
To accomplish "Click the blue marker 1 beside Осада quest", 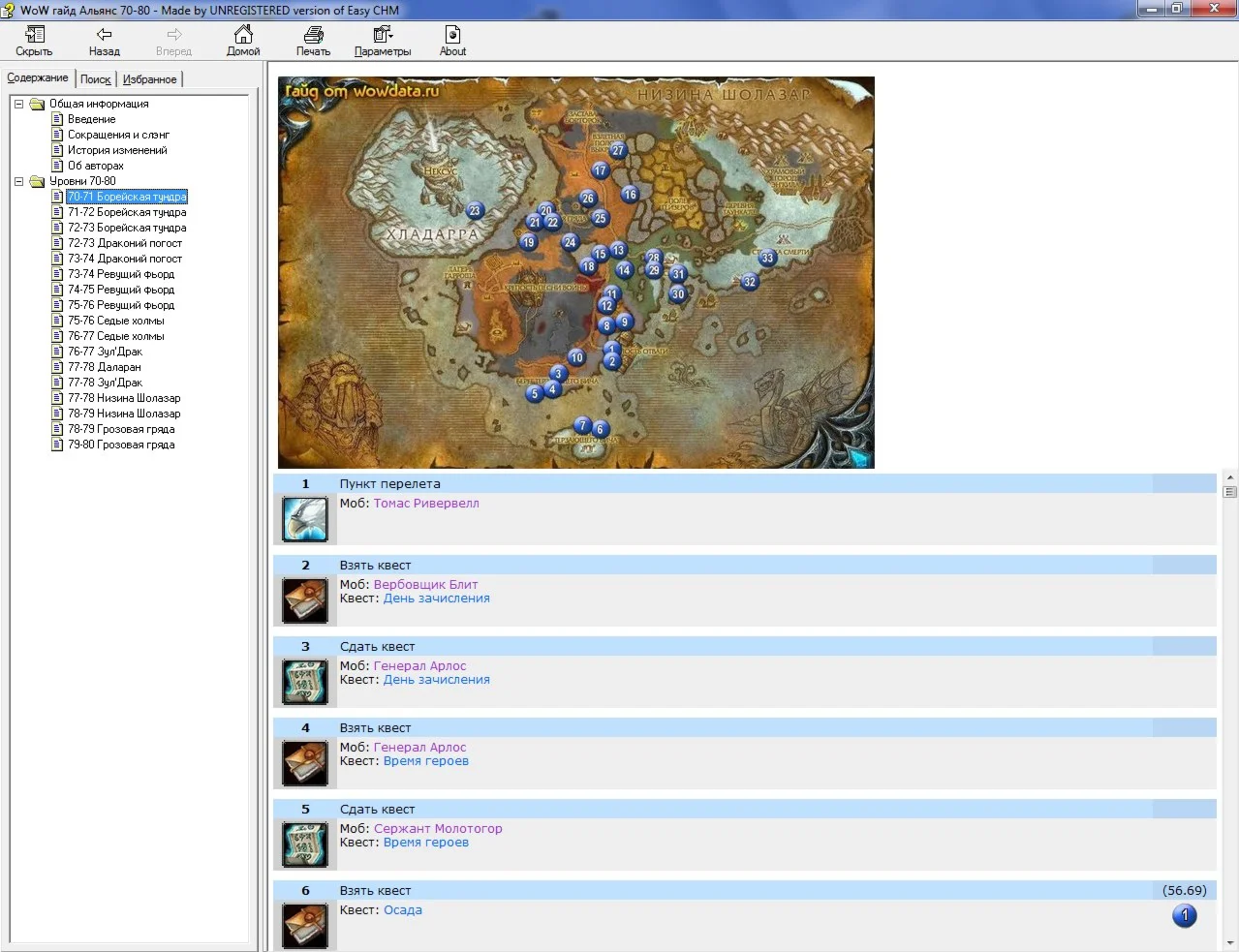I will click(1184, 915).
